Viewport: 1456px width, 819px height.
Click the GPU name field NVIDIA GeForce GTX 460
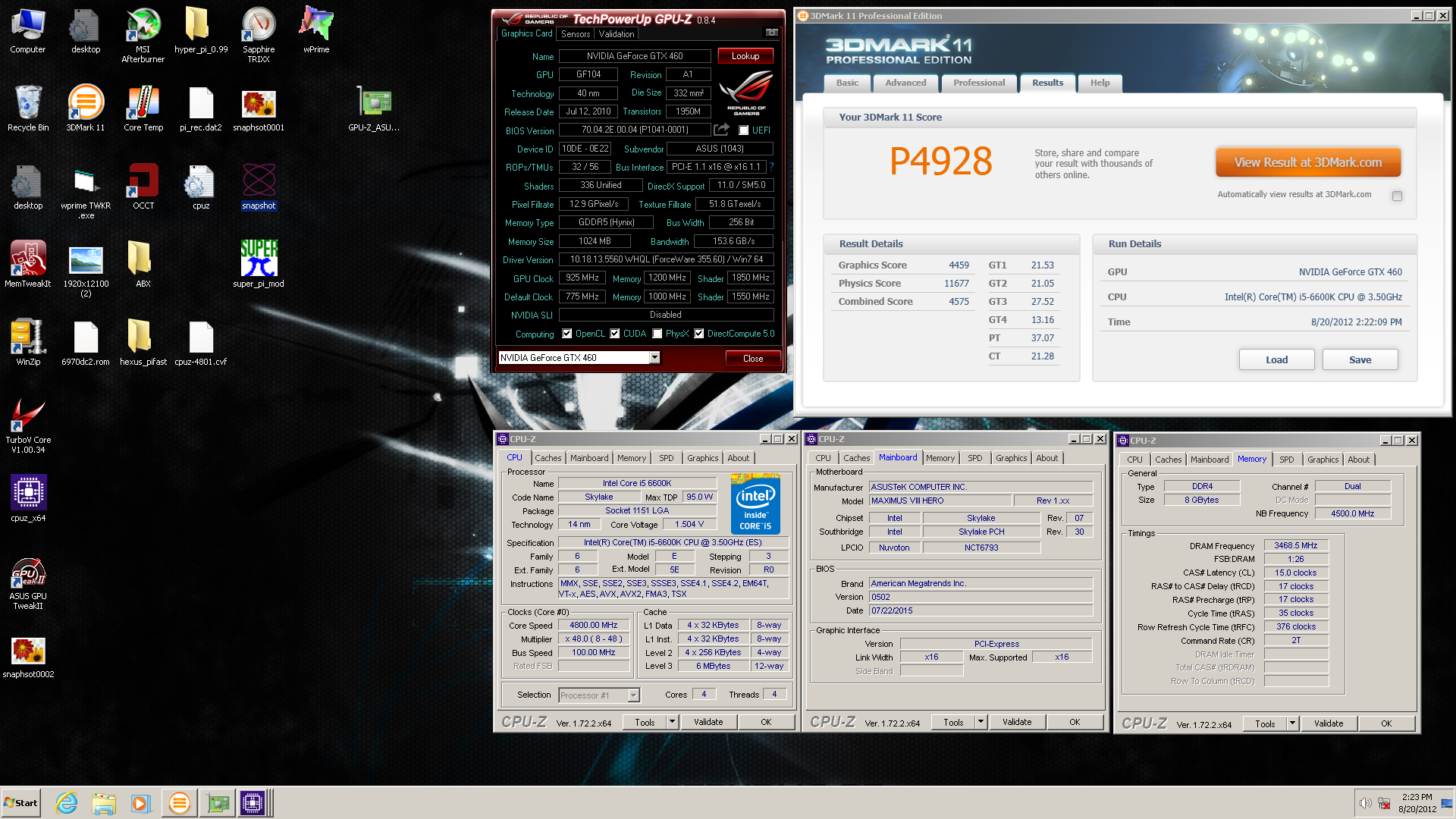coord(635,56)
